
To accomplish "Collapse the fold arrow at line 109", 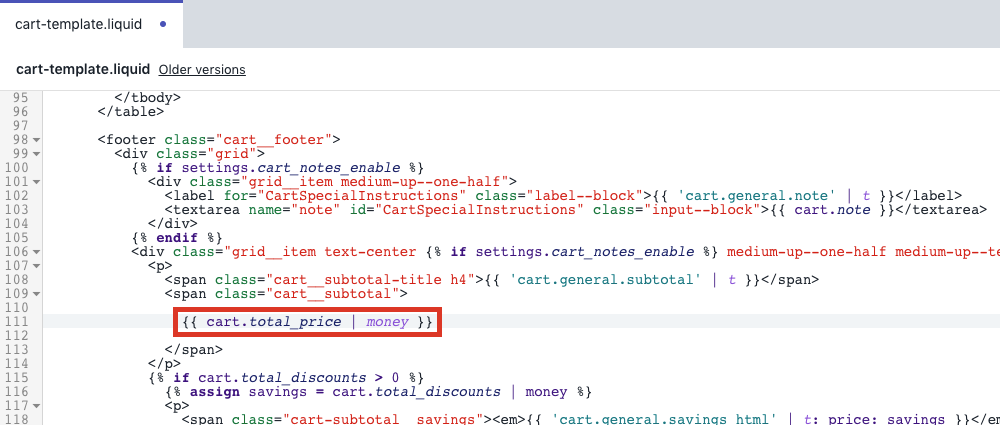I will coord(36,294).
